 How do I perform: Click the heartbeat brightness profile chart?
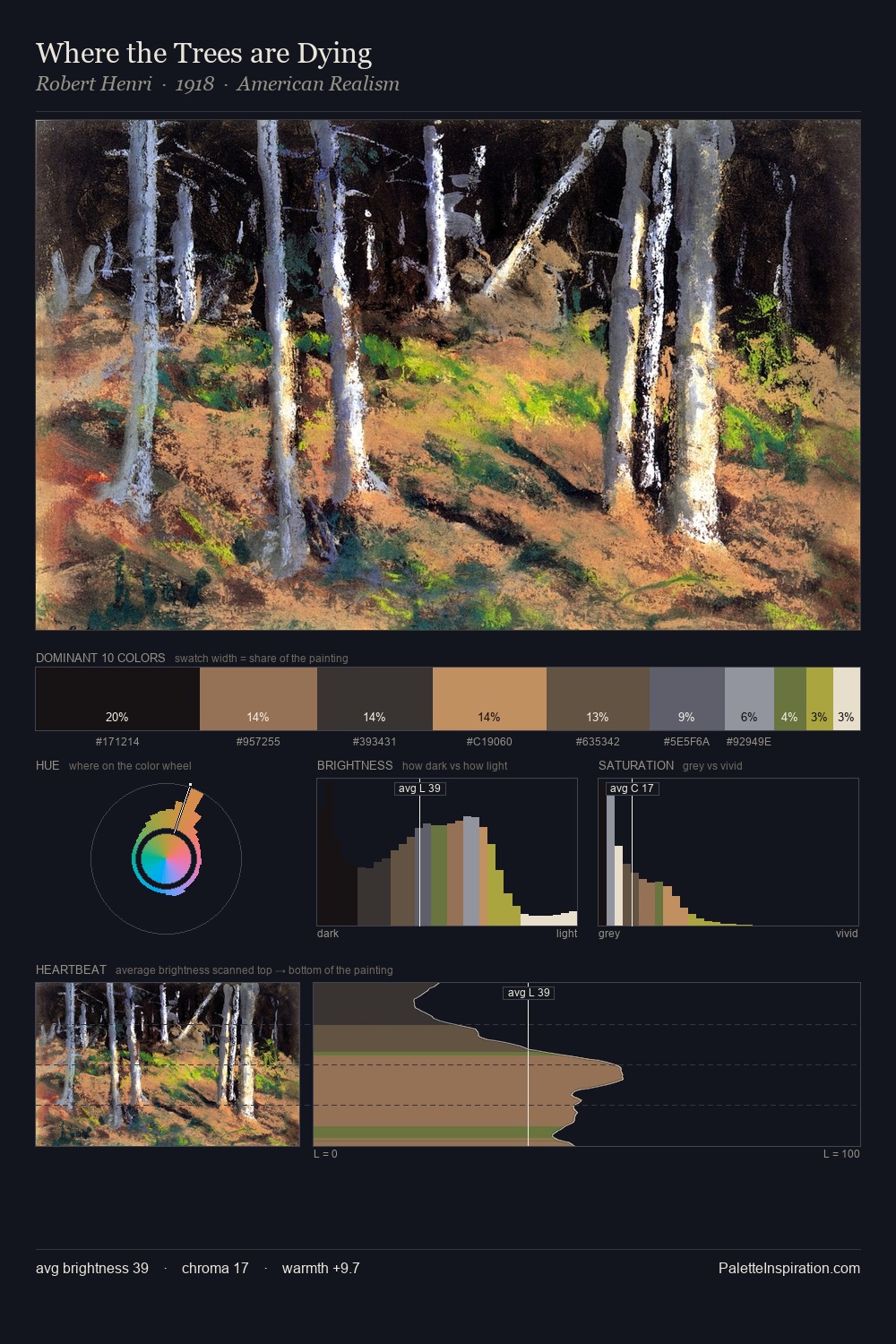tap(587, 1064)
